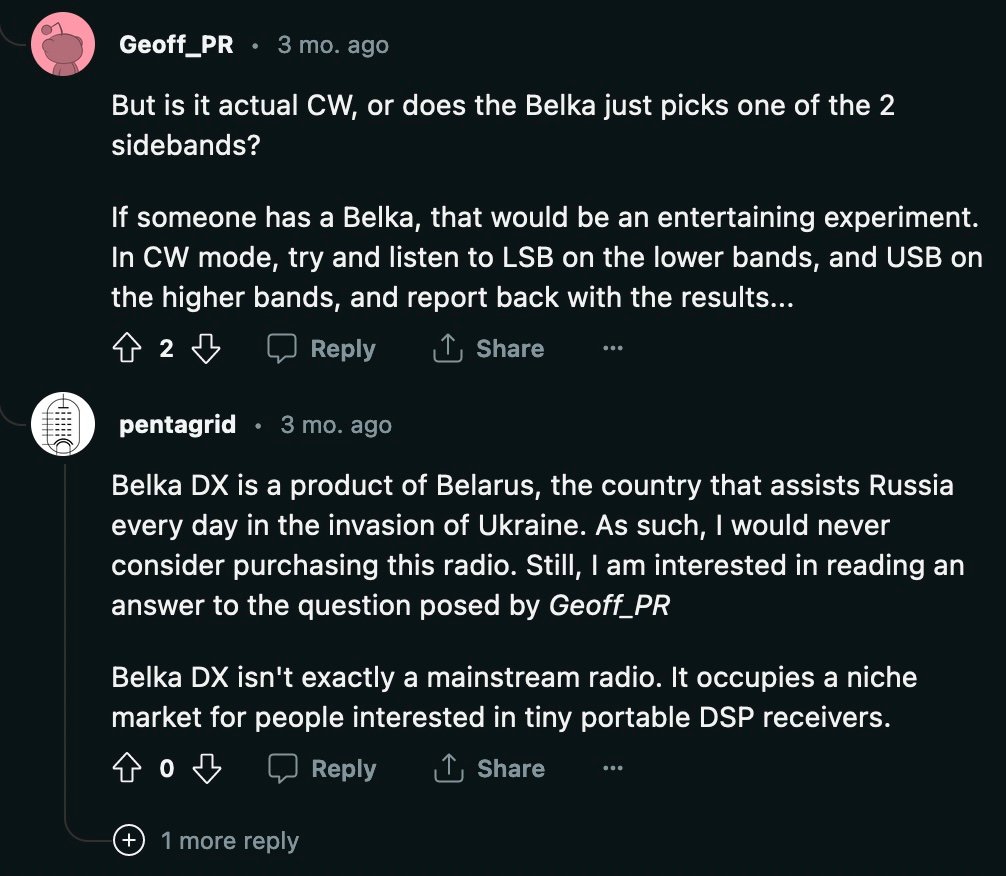Image resolution: width=1006 pixels, height=876 pixels.
Task: Open more options on pentagrid's comment
Action: [x=613, y=769]
